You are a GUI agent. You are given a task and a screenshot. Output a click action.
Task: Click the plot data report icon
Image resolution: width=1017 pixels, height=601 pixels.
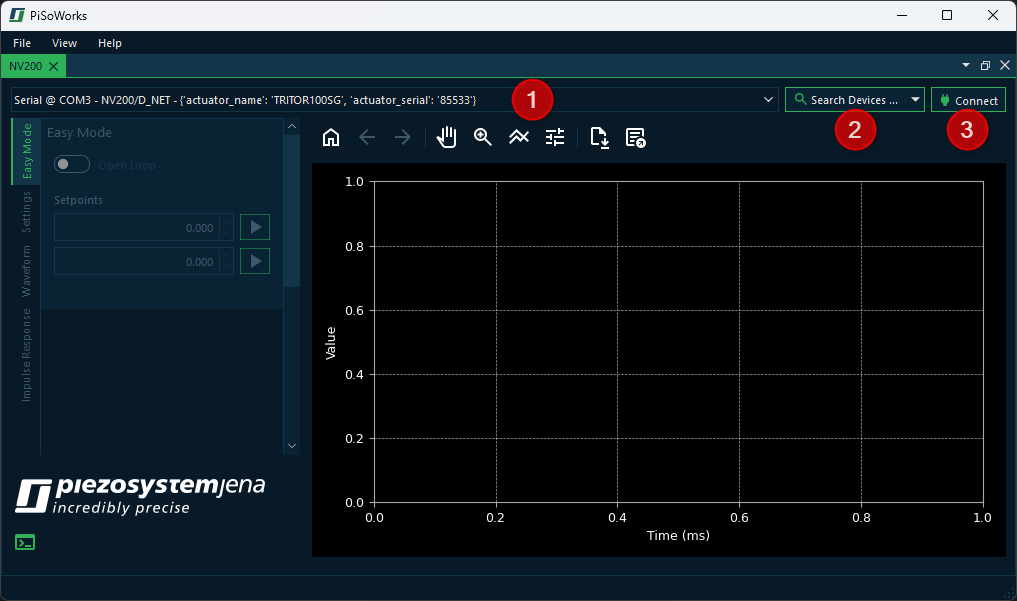click(x=635, y=138)
